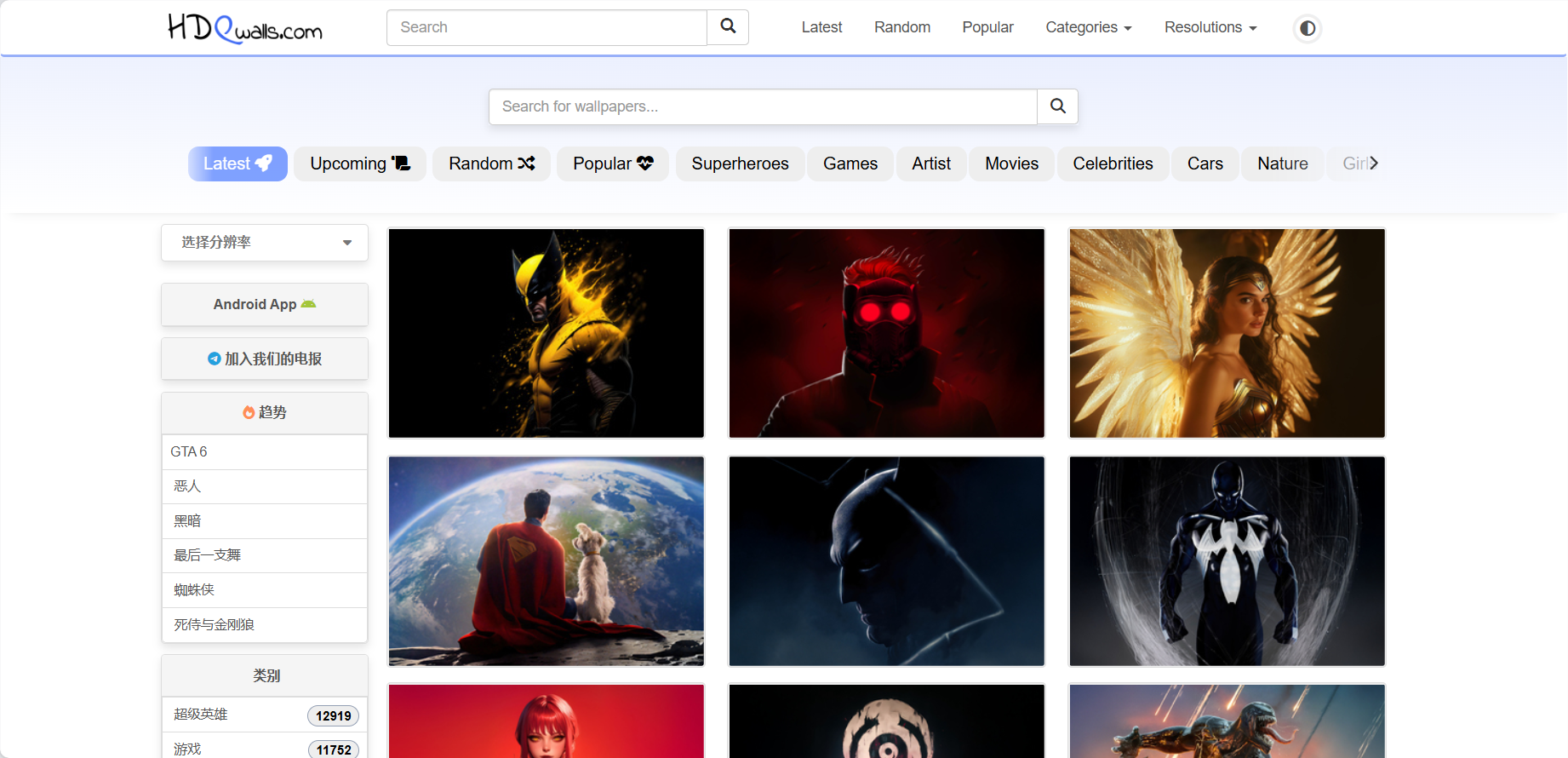
Task: Click the 'Search for wallpapers...' input
Action: tap(763, 106)
